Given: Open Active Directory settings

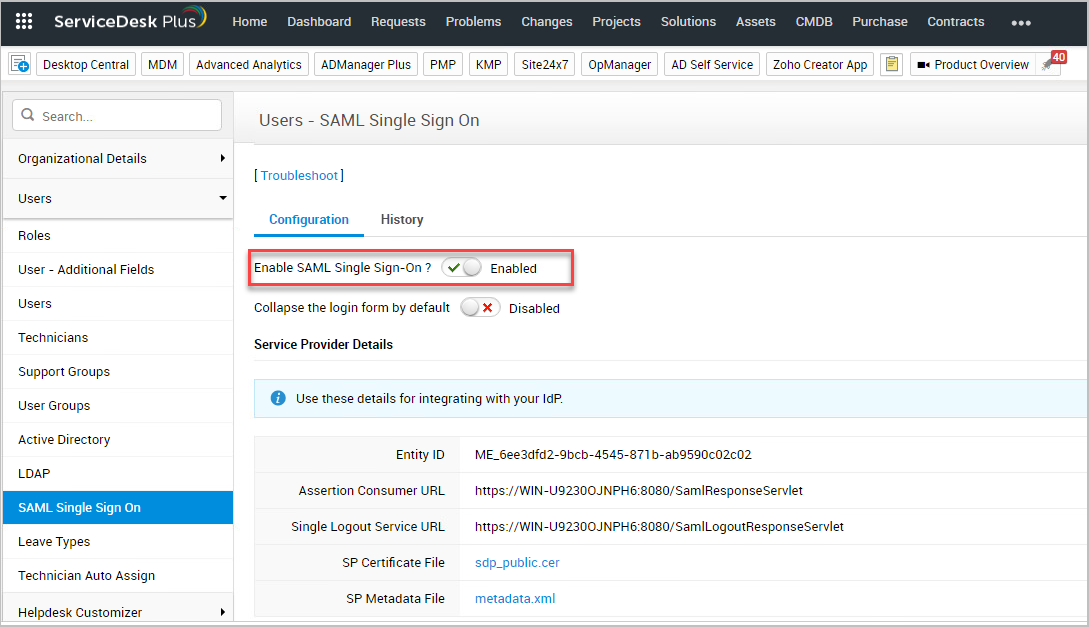Looking at the screenshot, I should tap(118, 440).
